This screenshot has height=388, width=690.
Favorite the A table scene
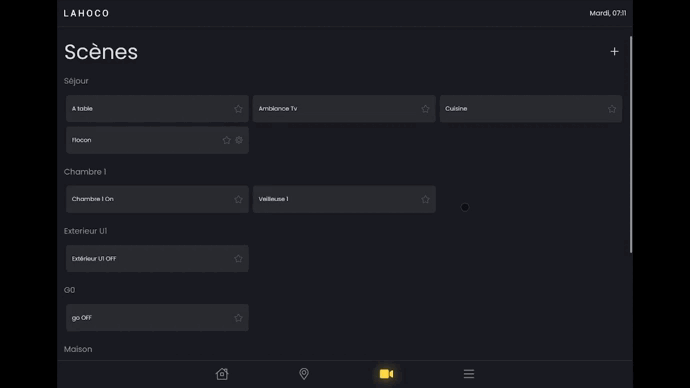(x=238, y=109)
